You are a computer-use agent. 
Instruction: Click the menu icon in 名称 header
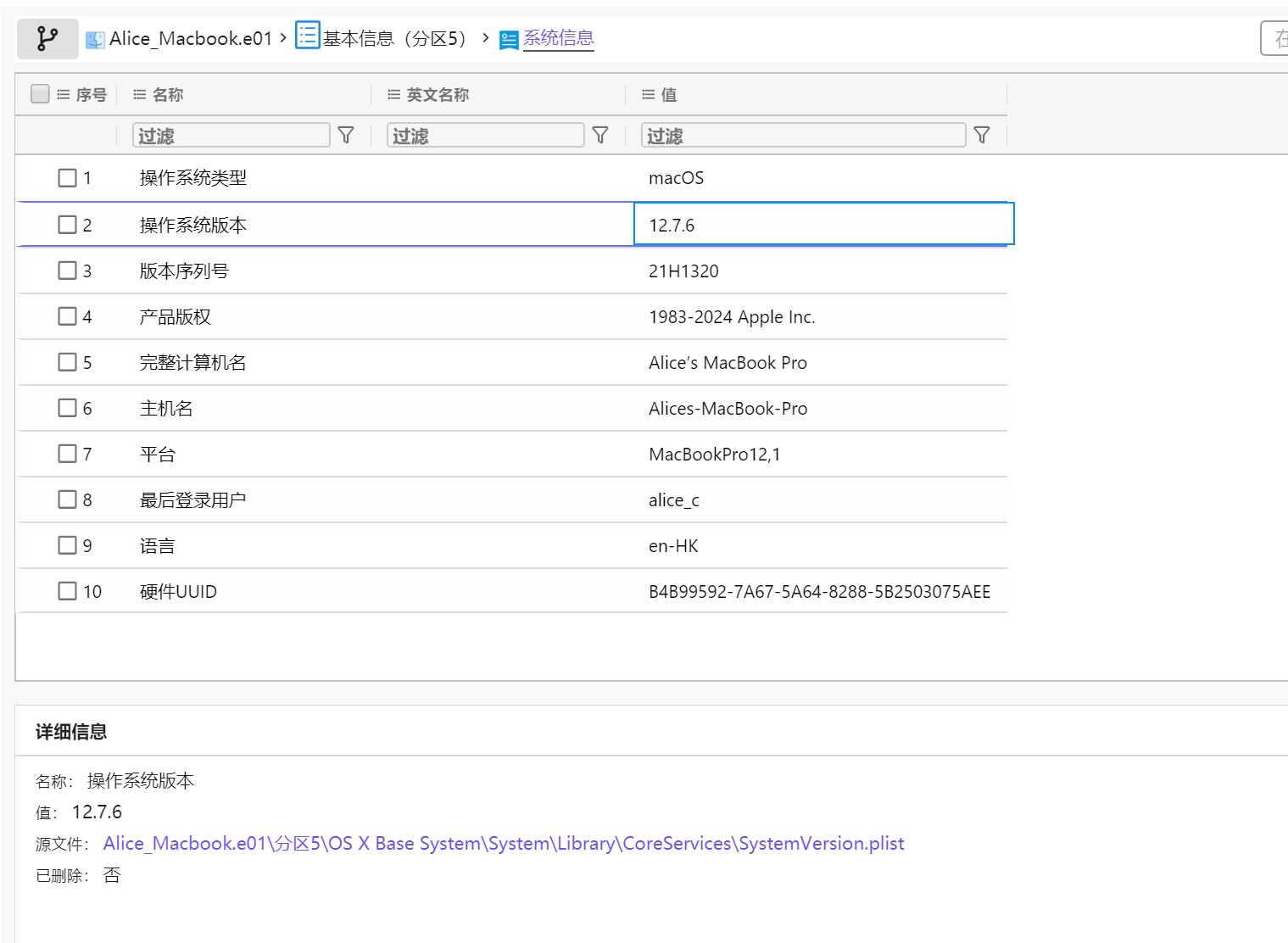(140, 95)
